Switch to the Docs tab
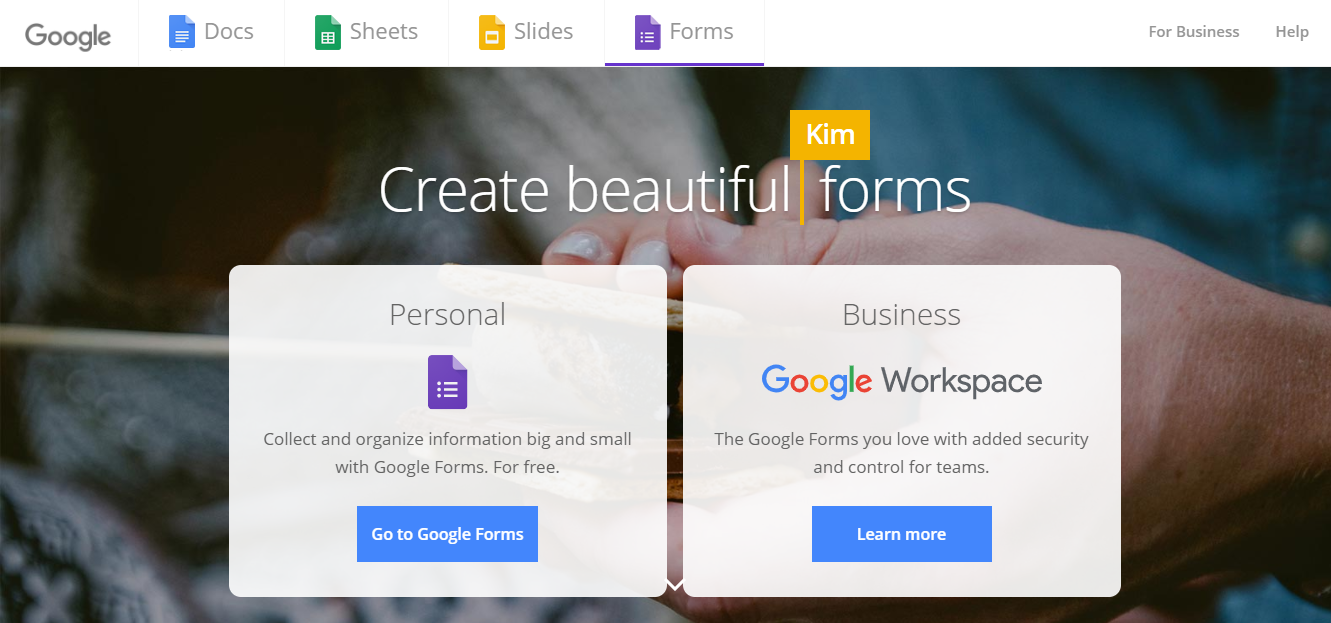This screenshot has width=1331, height=623. click(211, 31)
